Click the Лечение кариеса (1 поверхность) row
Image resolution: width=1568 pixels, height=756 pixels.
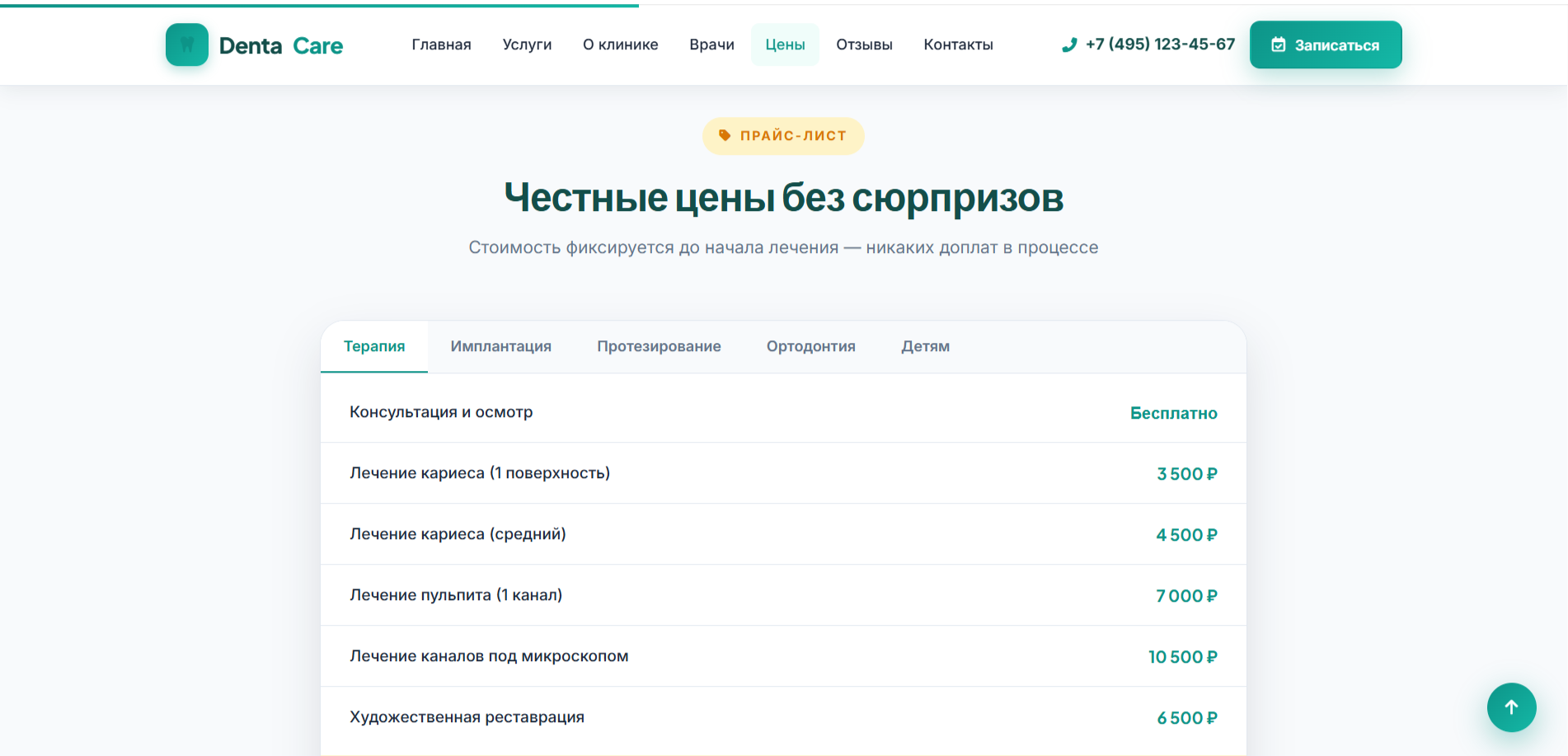783,473
